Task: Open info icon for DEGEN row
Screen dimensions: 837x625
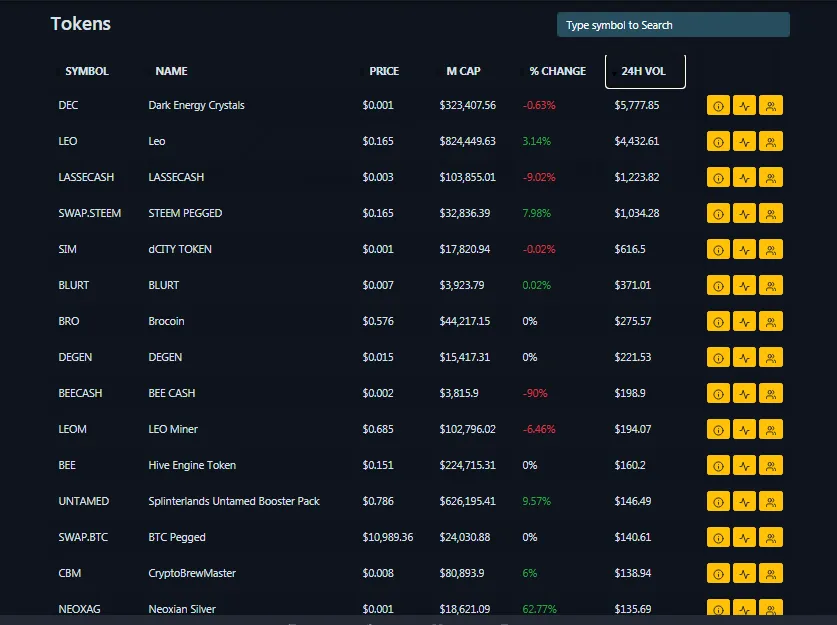Action: point(718,357)
